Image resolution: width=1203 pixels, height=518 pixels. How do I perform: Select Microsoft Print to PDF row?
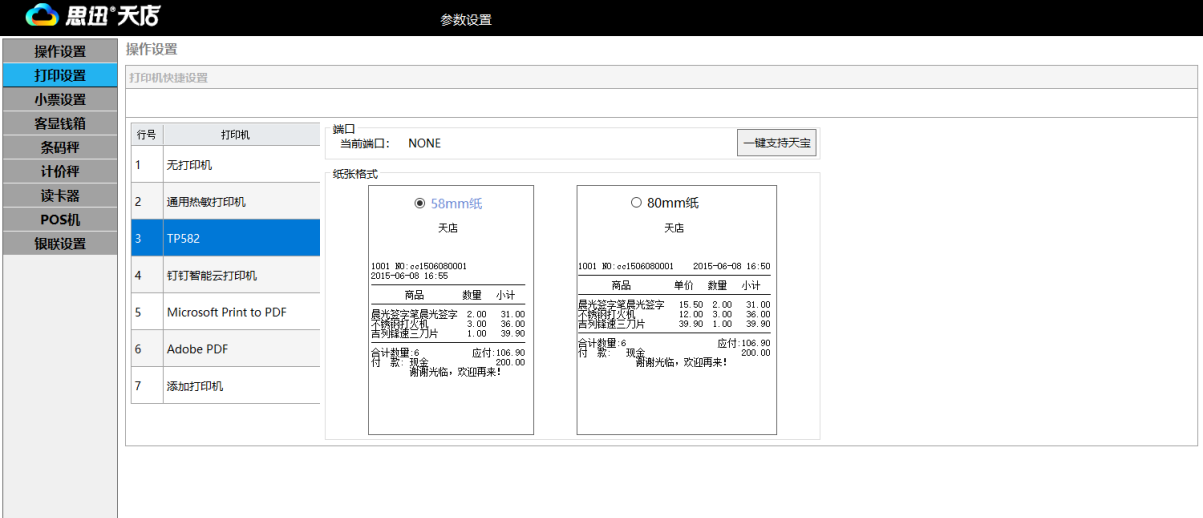[226, 312]
